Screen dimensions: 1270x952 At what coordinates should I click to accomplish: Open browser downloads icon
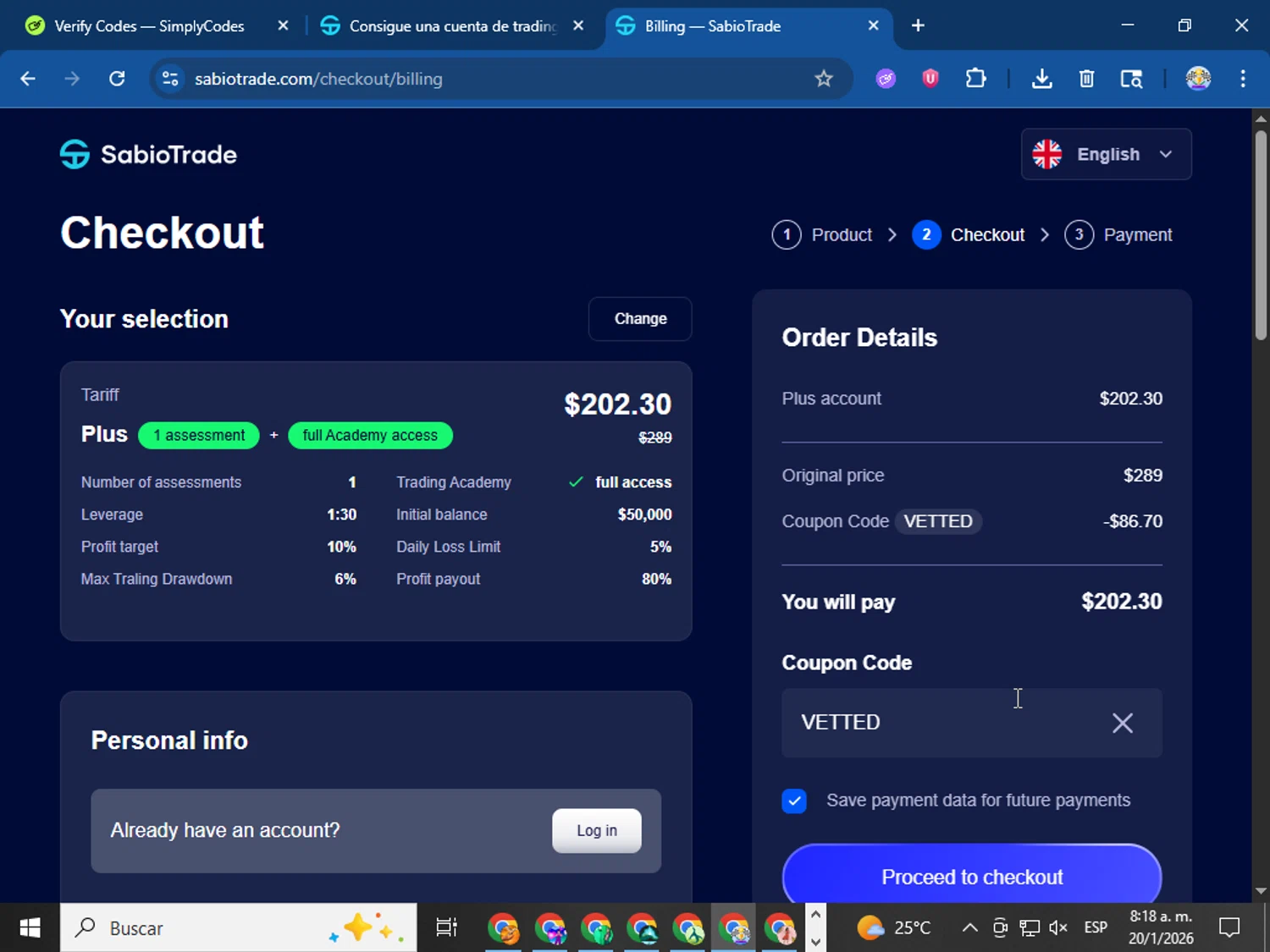1042,79
